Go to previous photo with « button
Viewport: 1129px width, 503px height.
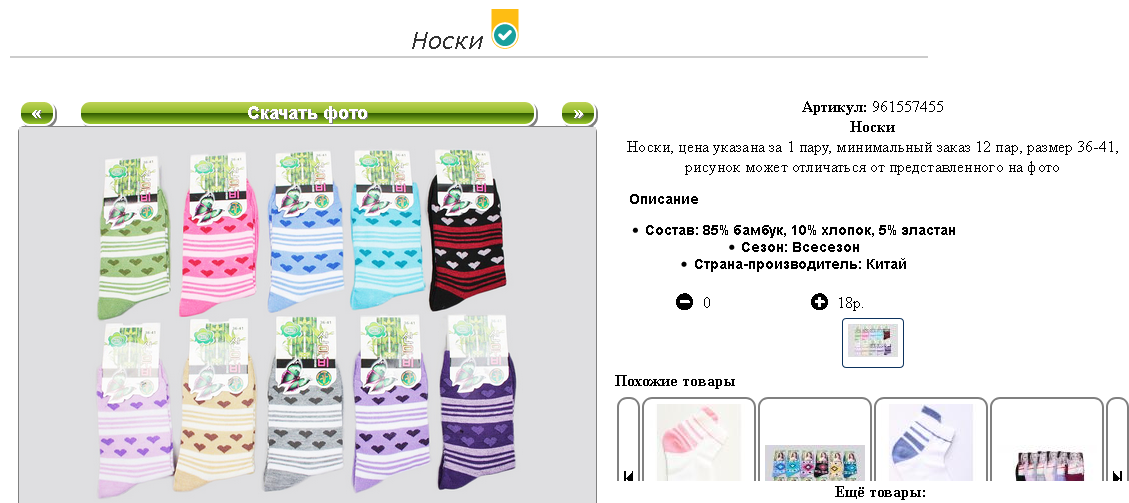tap(37, 113)
